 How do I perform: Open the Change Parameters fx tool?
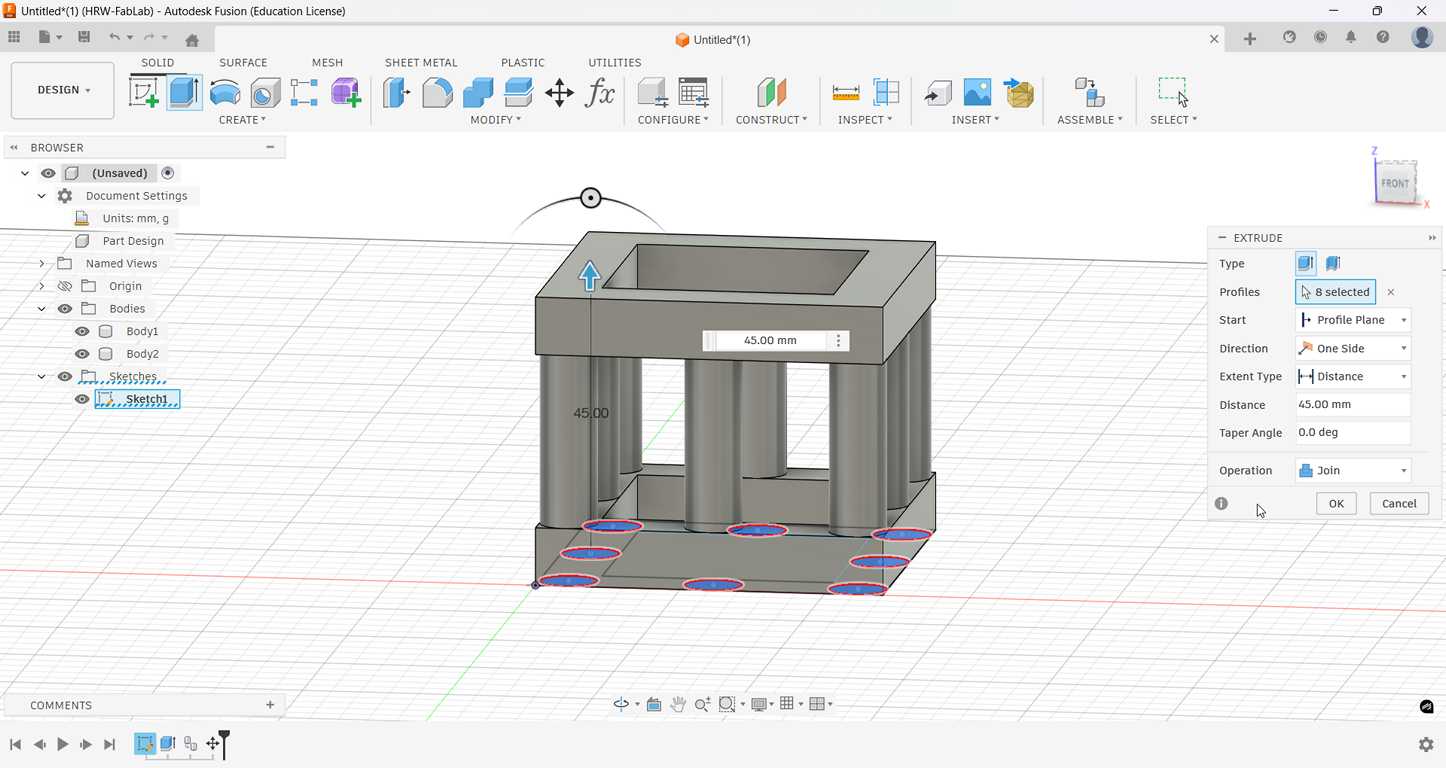(600, 93)
